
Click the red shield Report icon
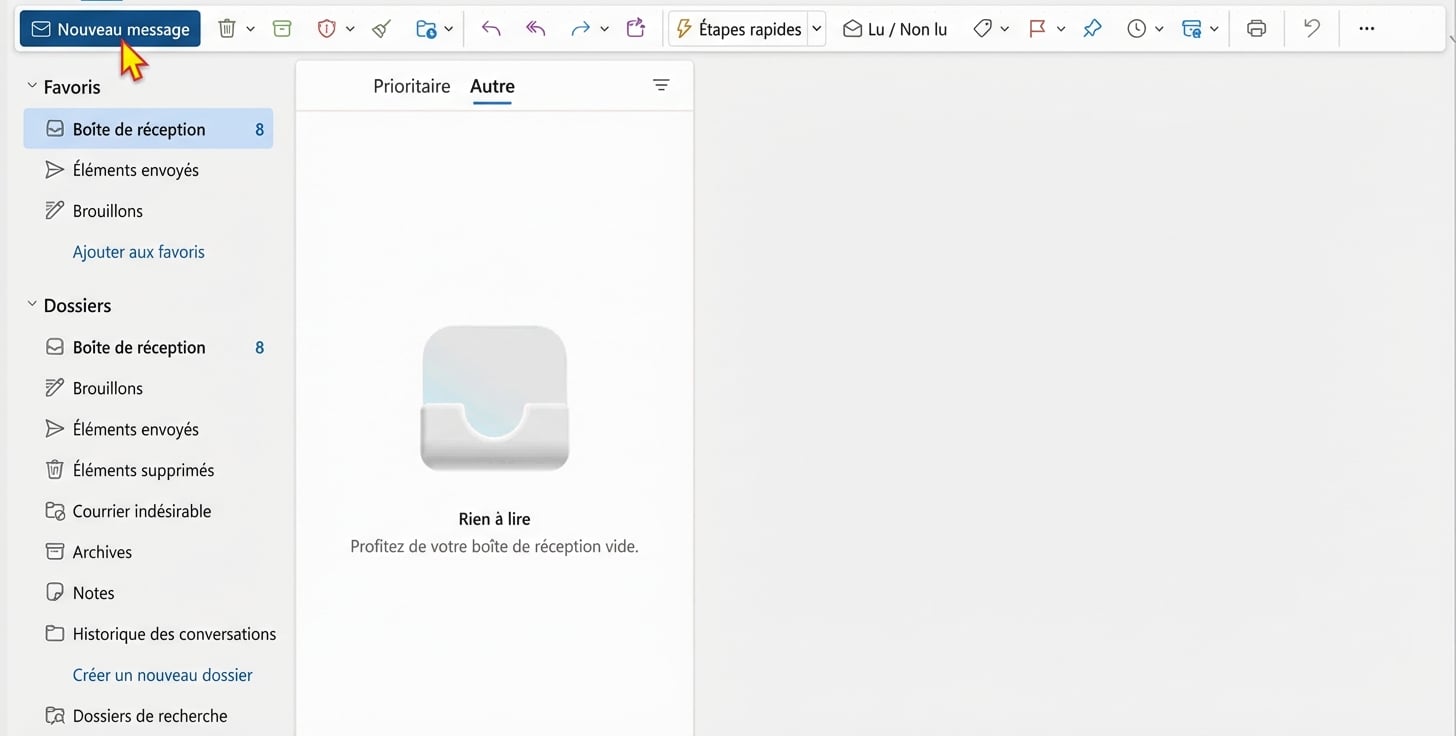(326, 29)
